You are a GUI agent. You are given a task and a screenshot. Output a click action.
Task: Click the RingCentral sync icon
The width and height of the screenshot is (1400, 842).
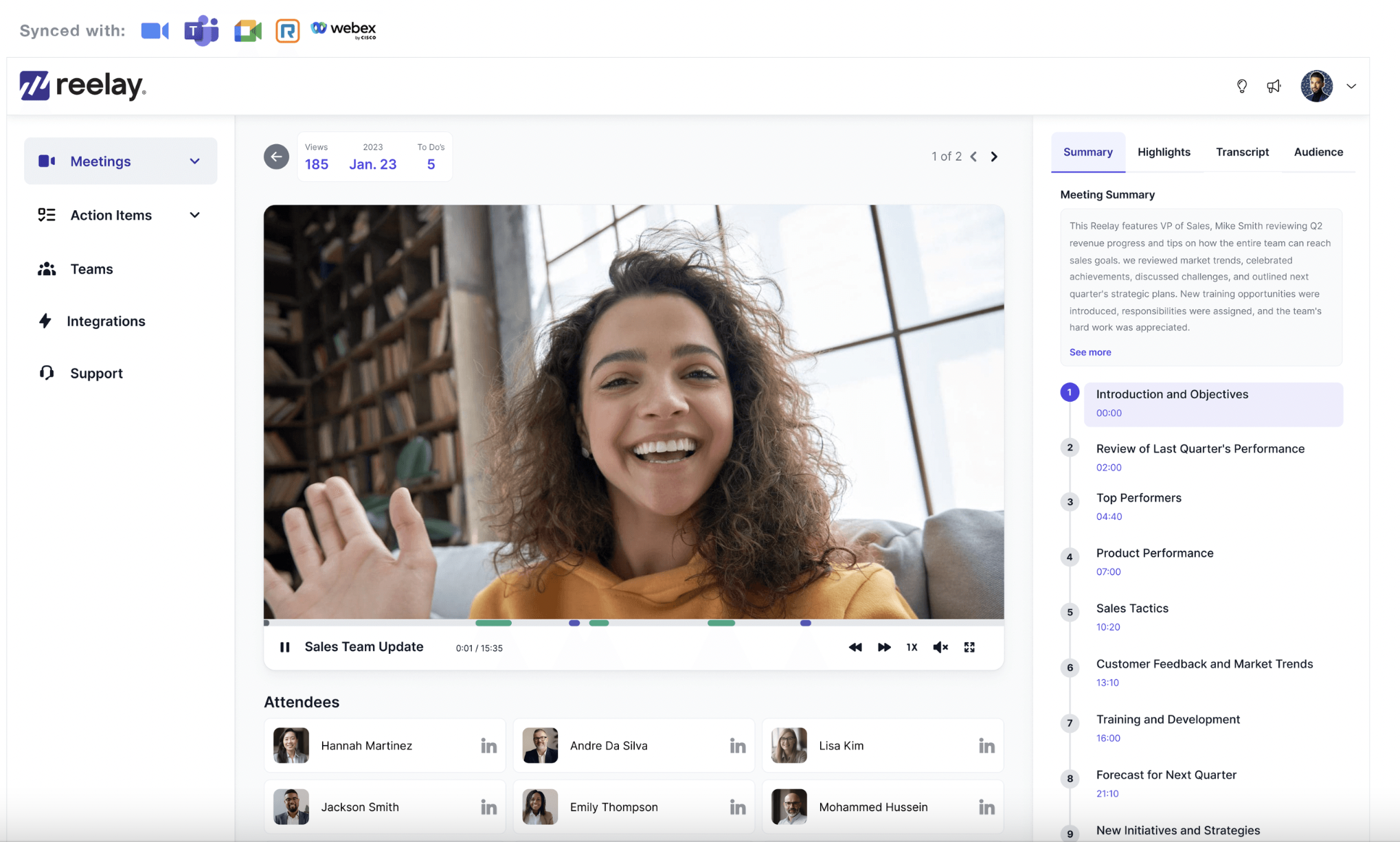tap(288, 31)
